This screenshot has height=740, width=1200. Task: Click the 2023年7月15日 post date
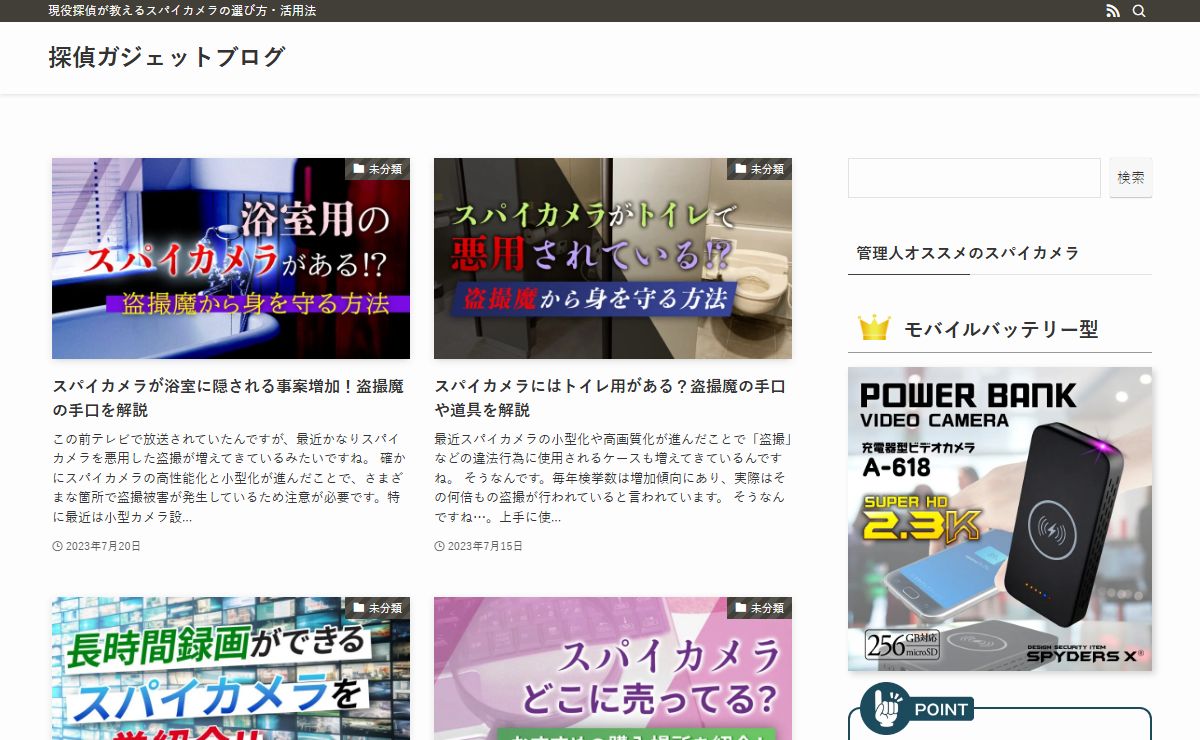click(485, 546)
